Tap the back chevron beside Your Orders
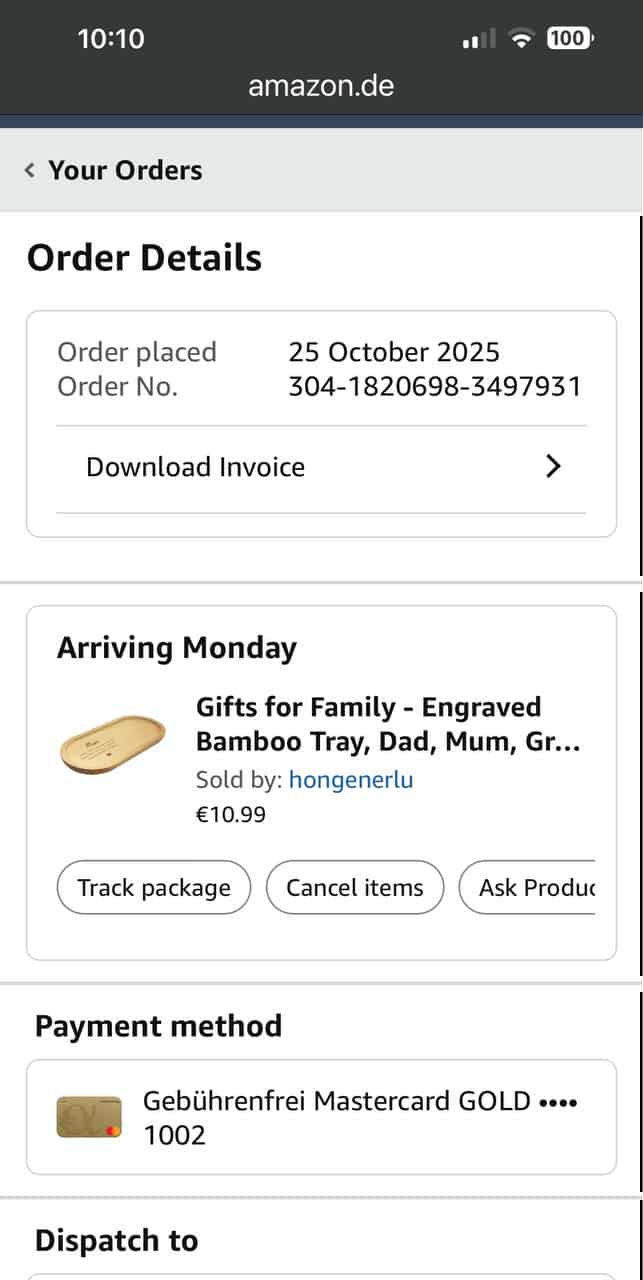This screenshot has height=1280, width=643. (30, 171)
